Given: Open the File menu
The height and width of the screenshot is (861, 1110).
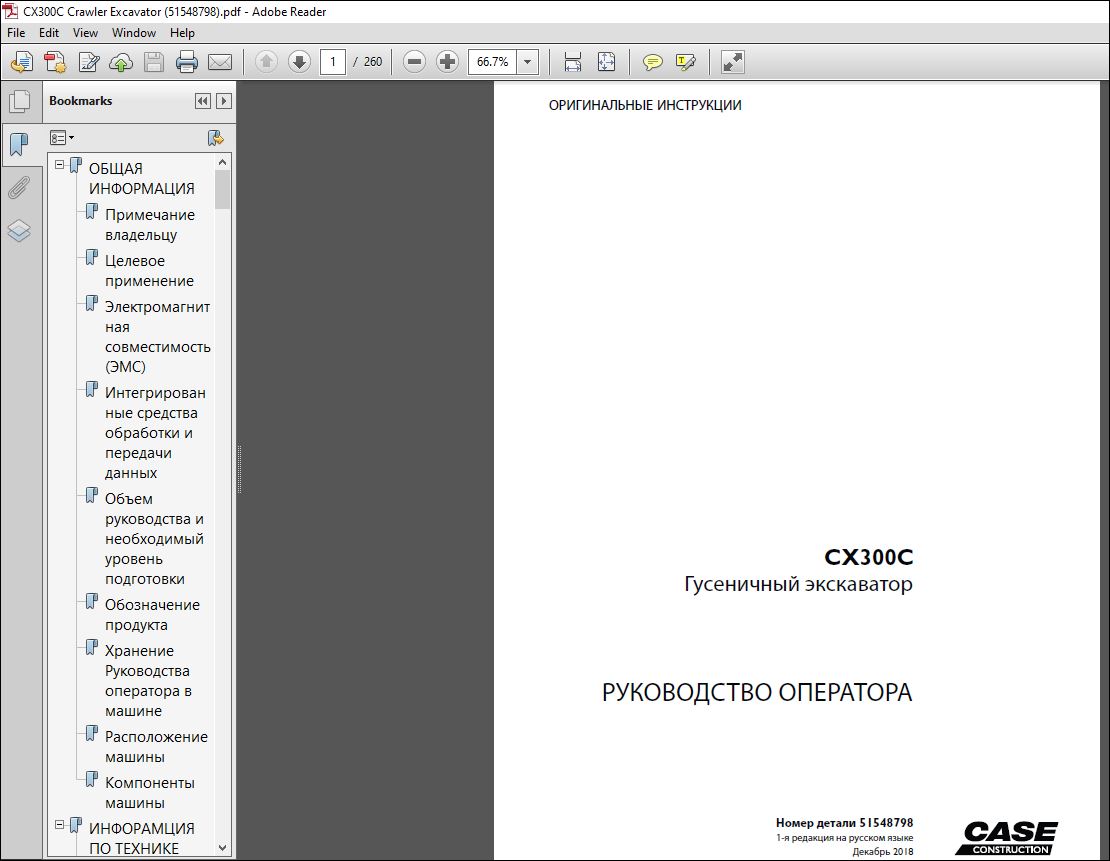Looking at the screenshot, I should point(16,33).
